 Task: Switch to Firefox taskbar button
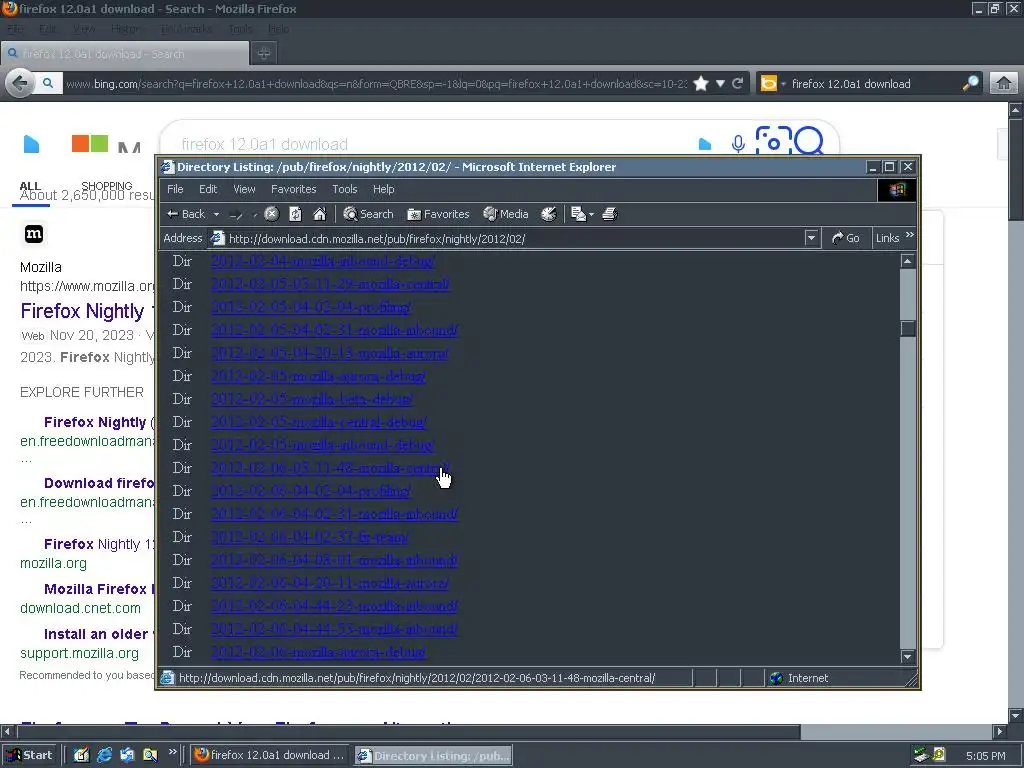[x=270, y=755]
